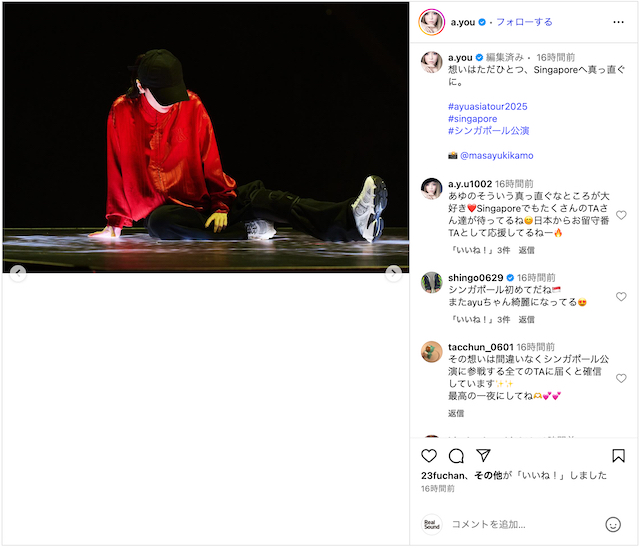
Task: Like the comment by shingo0629
Action: click(x=621, y=297)
